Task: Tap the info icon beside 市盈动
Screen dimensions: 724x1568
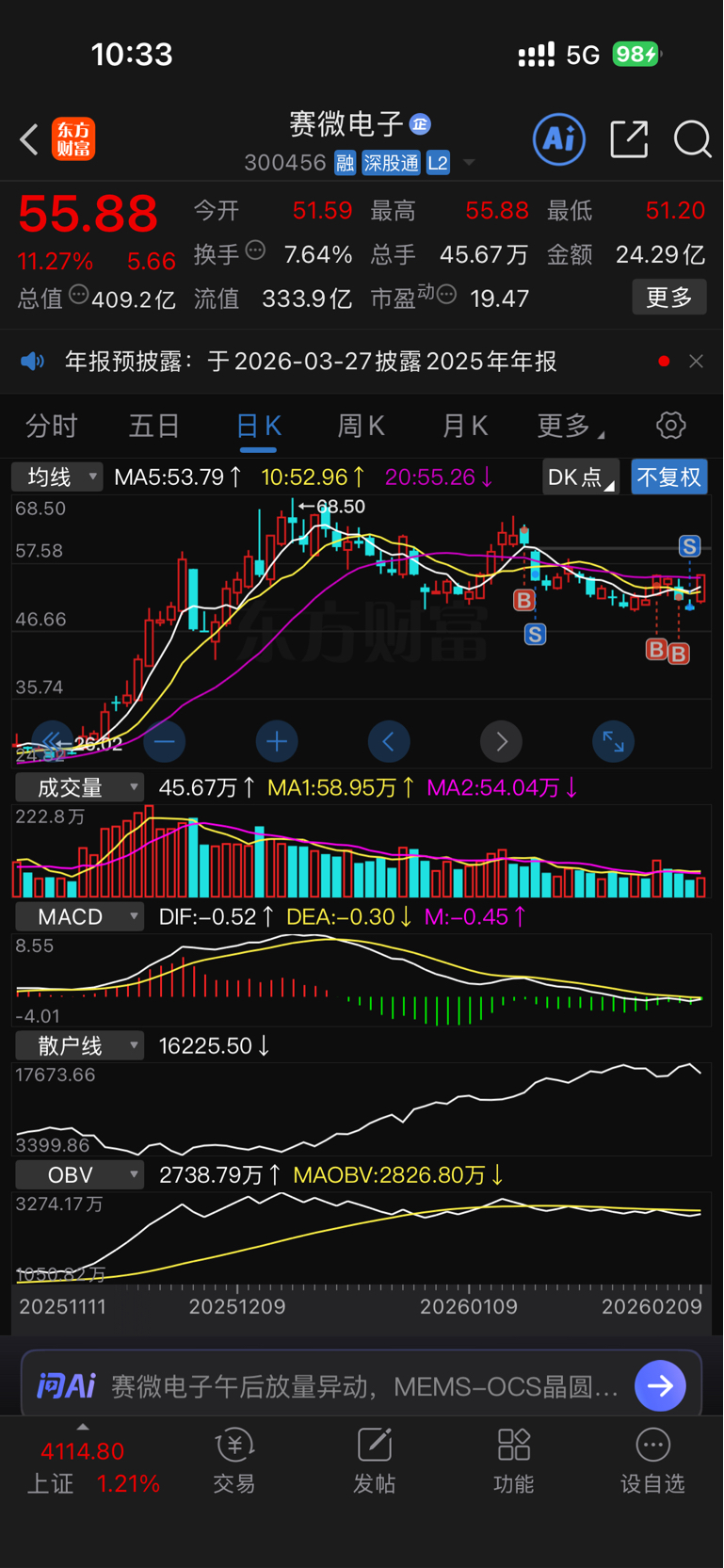Action: (447, 295)
